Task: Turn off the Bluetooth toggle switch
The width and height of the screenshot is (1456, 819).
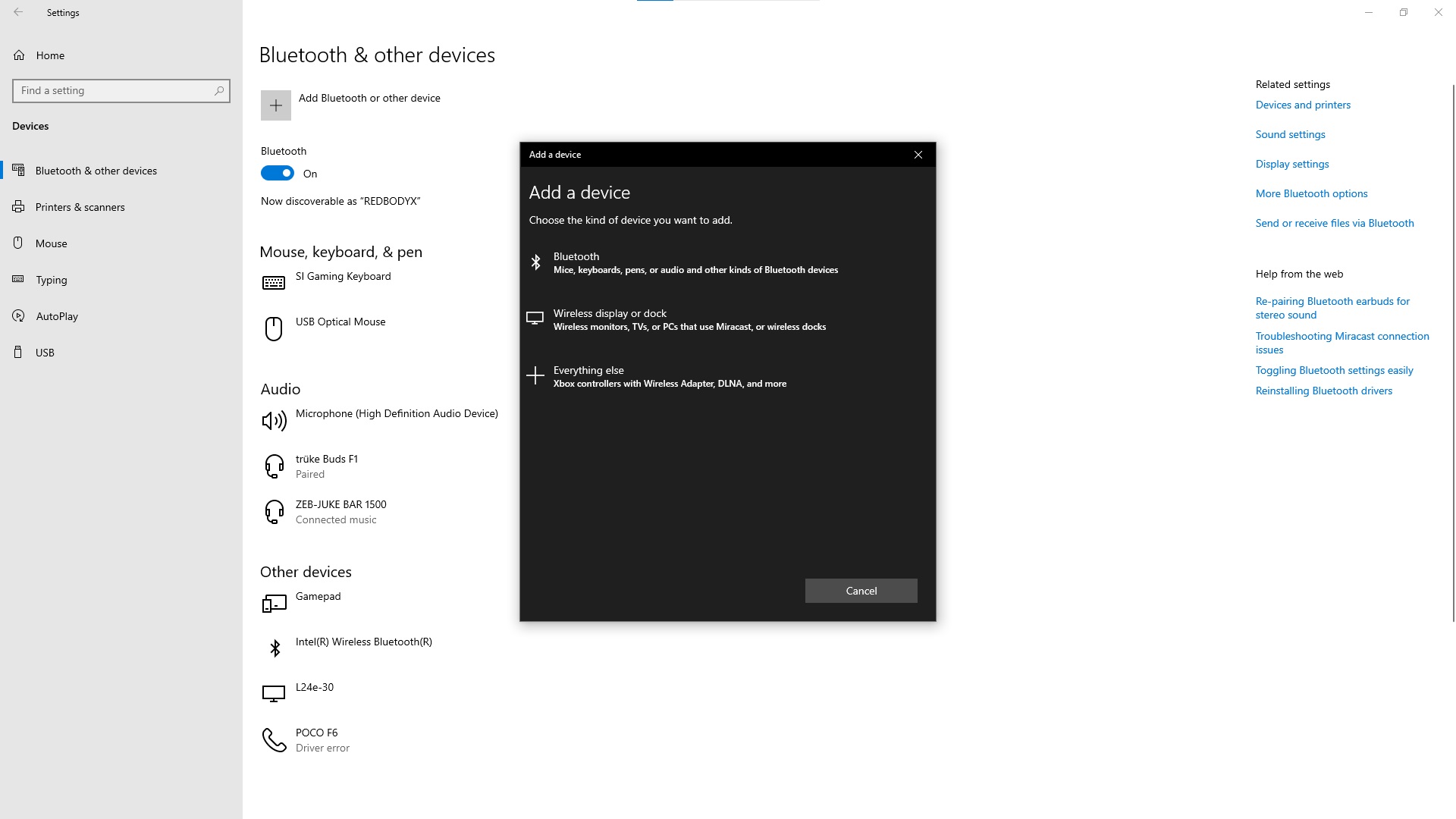Action: pos(278,174)
